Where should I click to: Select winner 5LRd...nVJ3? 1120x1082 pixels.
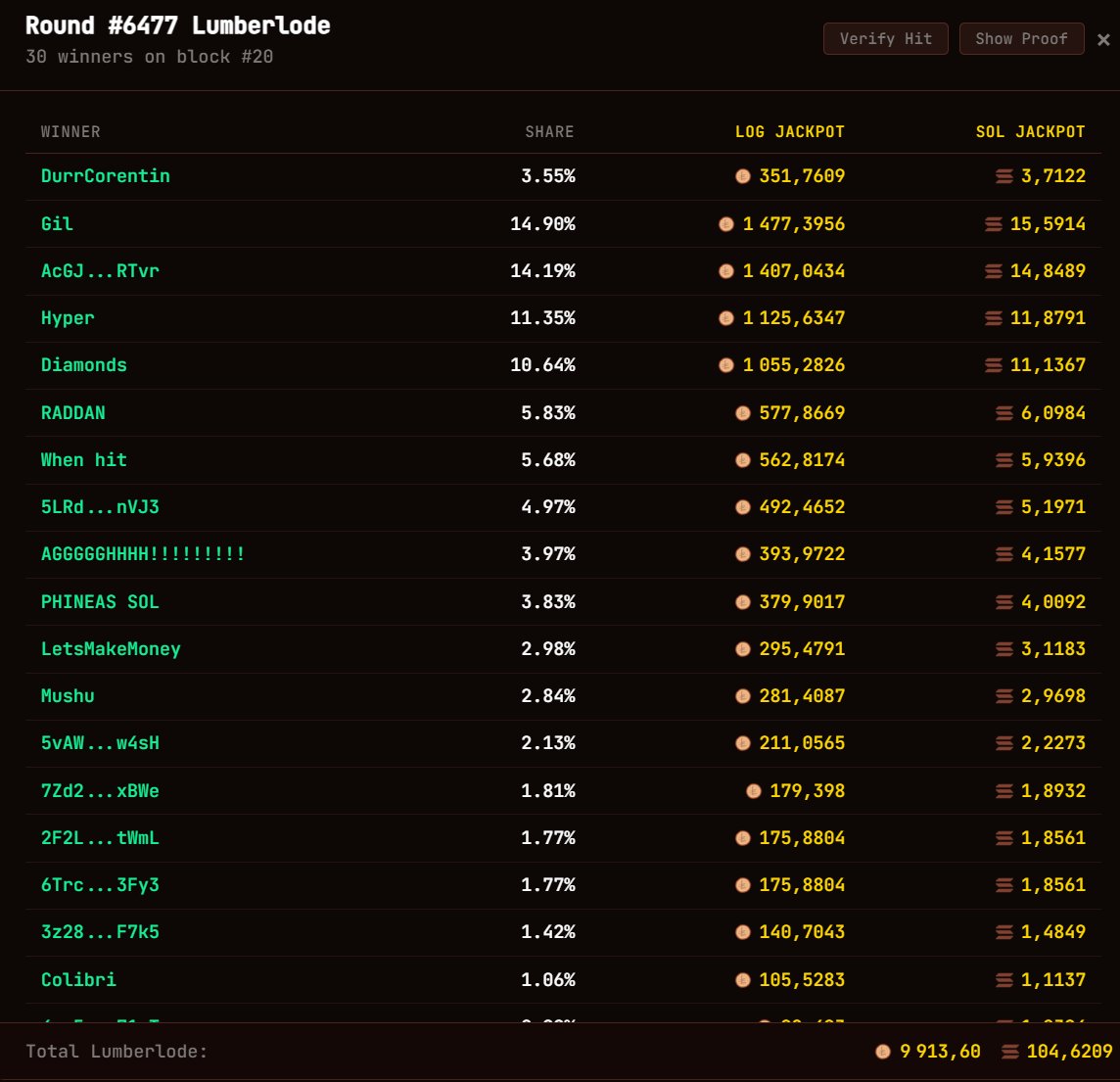(100, 507)
